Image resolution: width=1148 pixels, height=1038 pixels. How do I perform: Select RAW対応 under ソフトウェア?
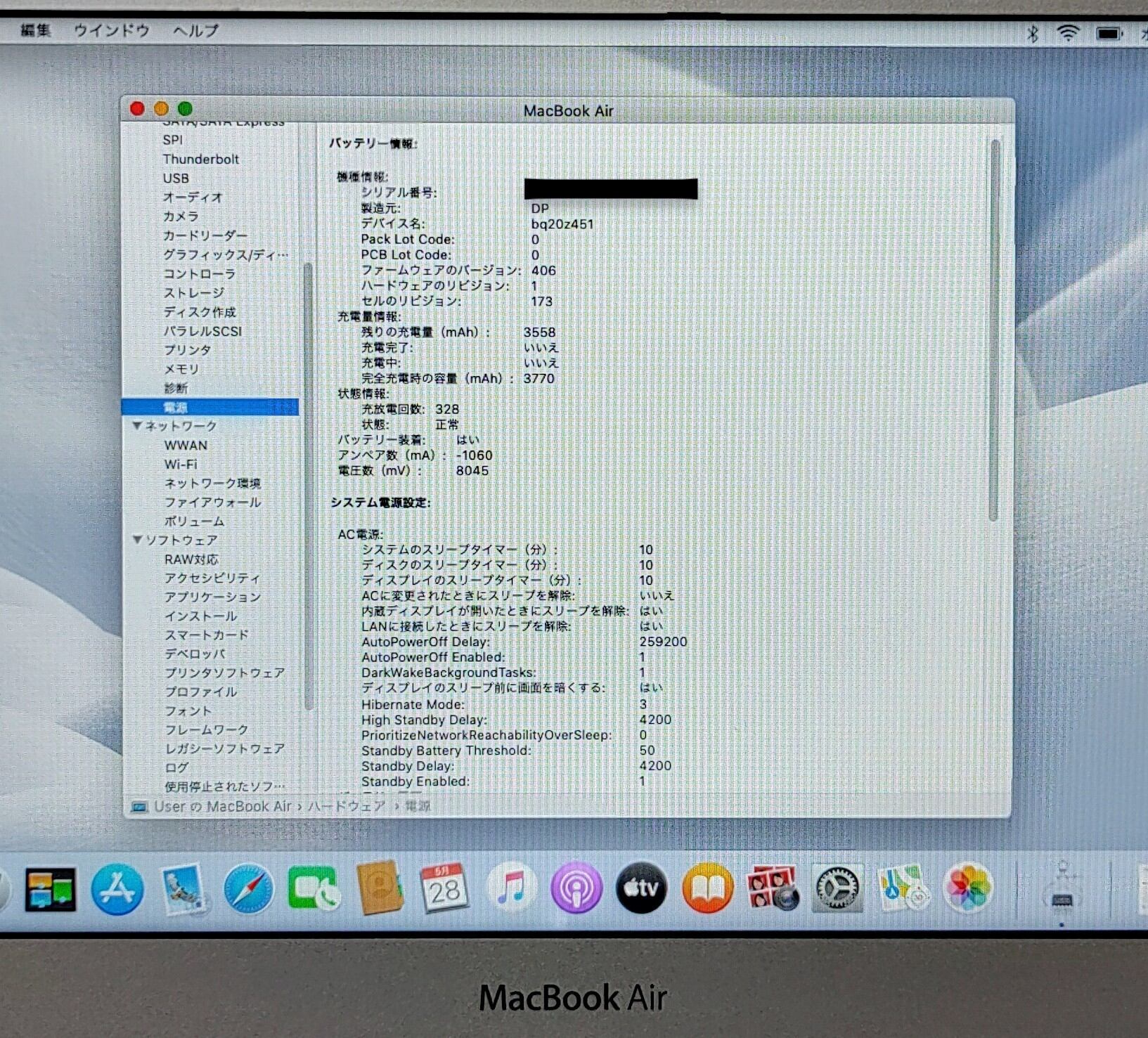click(x=191, y=559)
